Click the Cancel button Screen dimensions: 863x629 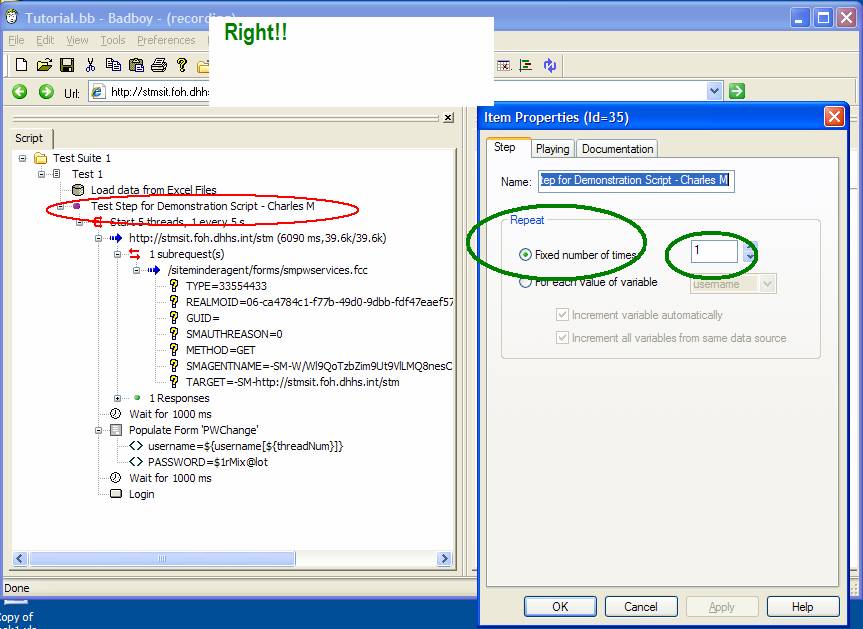coord(640,606)
